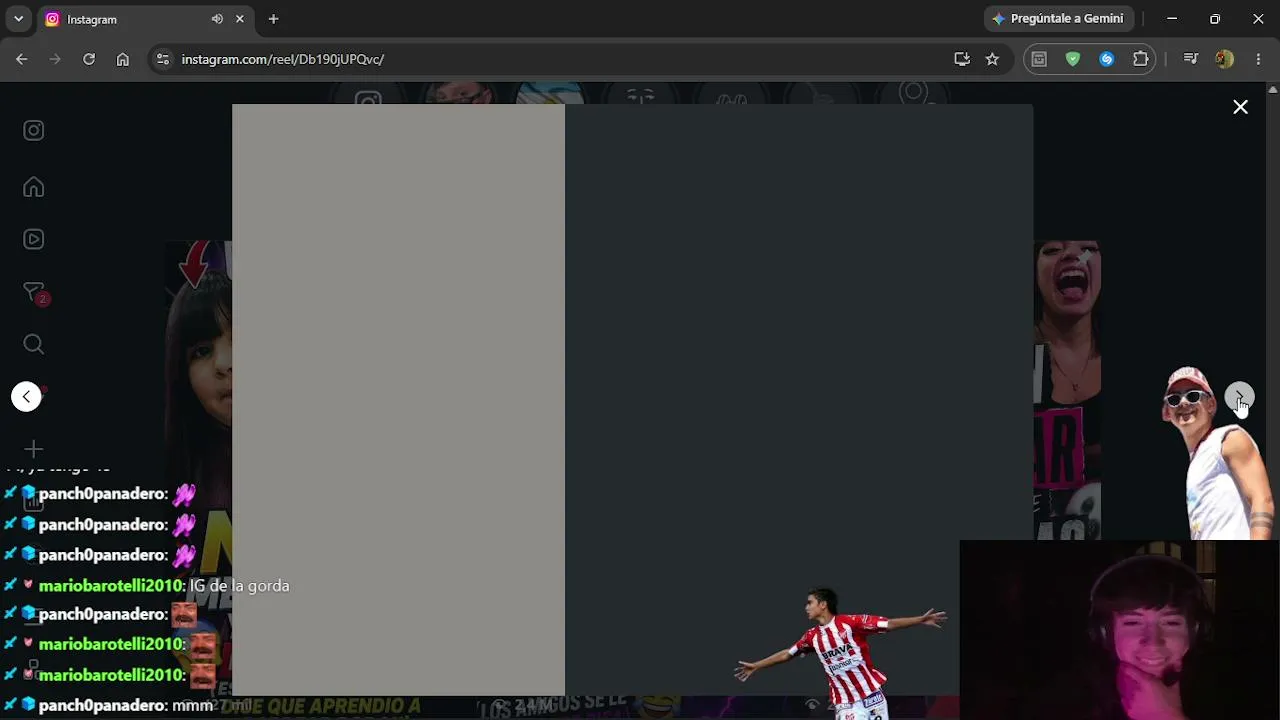This screenshot has width=1280, height=720.
Task: Go to Instagram Home feed icon
Action: (34, 187)
